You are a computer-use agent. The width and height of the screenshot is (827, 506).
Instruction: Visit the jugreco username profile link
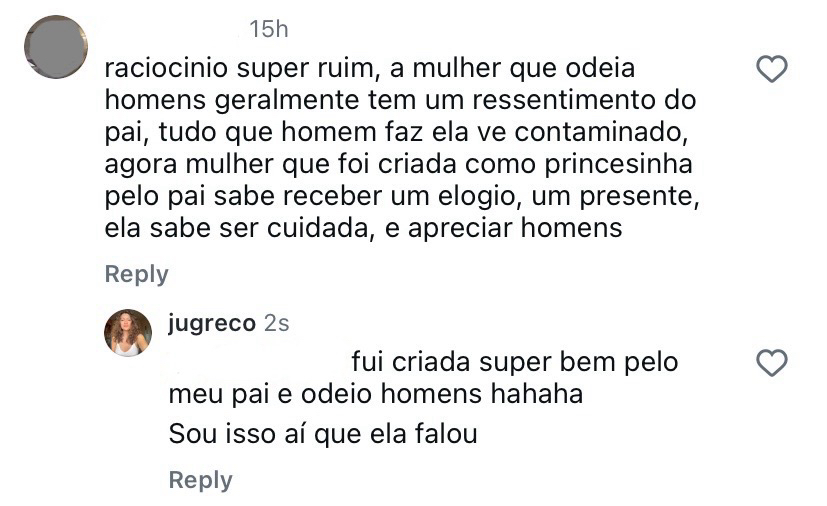pos(211,325)
